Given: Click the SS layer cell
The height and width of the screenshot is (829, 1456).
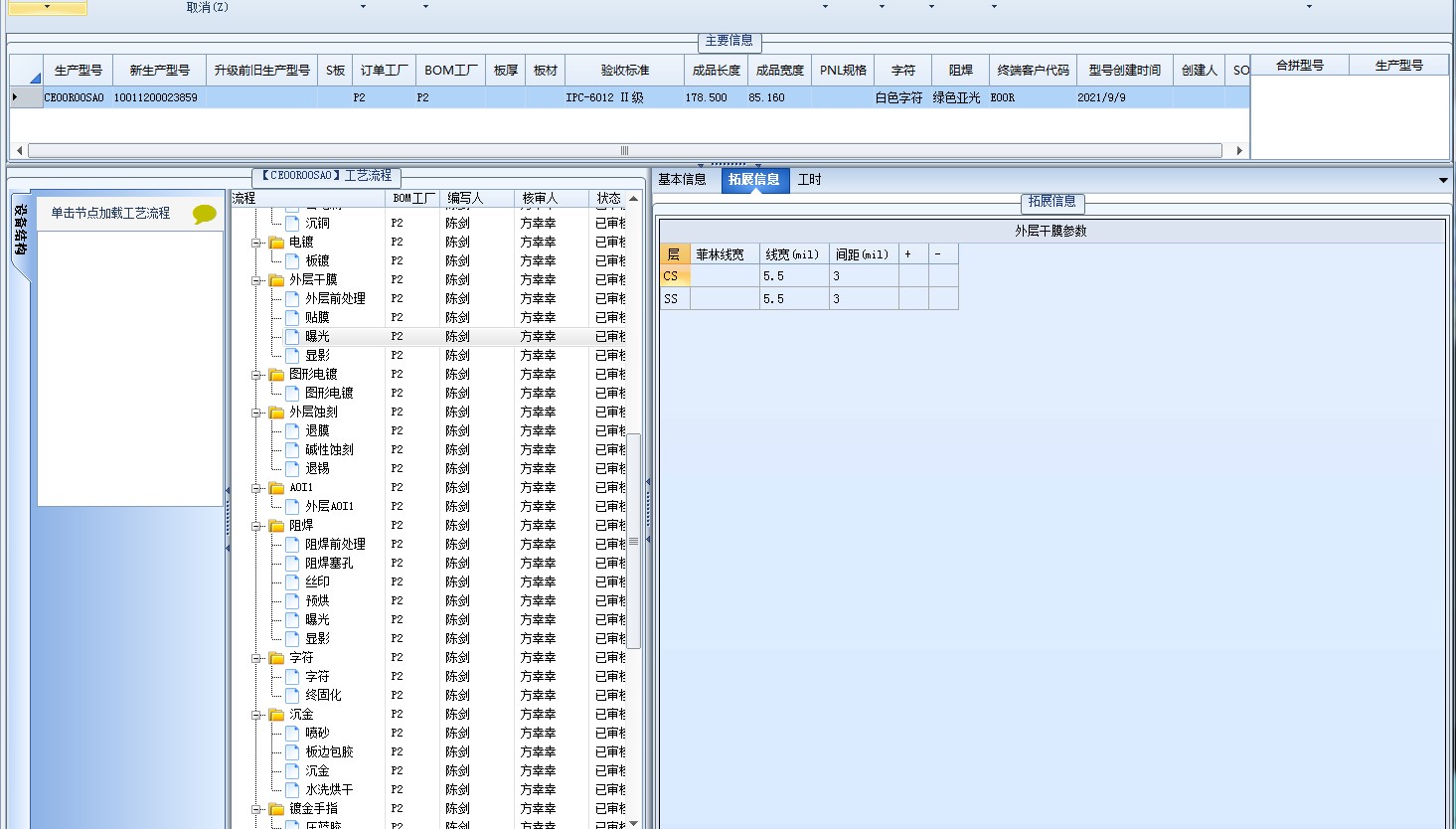Looking at the screenshot, I should tap(675, 299).
